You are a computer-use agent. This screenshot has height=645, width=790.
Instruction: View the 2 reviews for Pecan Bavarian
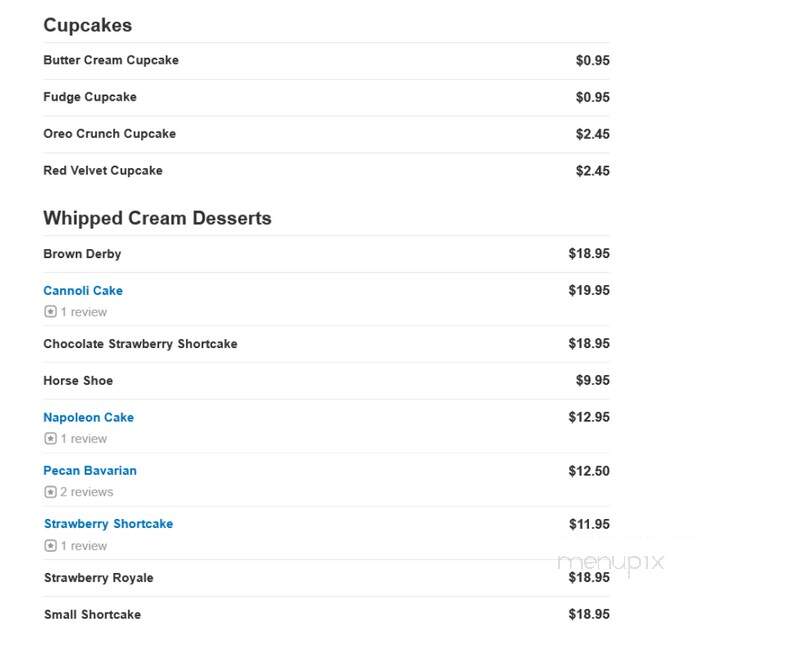click(x=87, y=492)
